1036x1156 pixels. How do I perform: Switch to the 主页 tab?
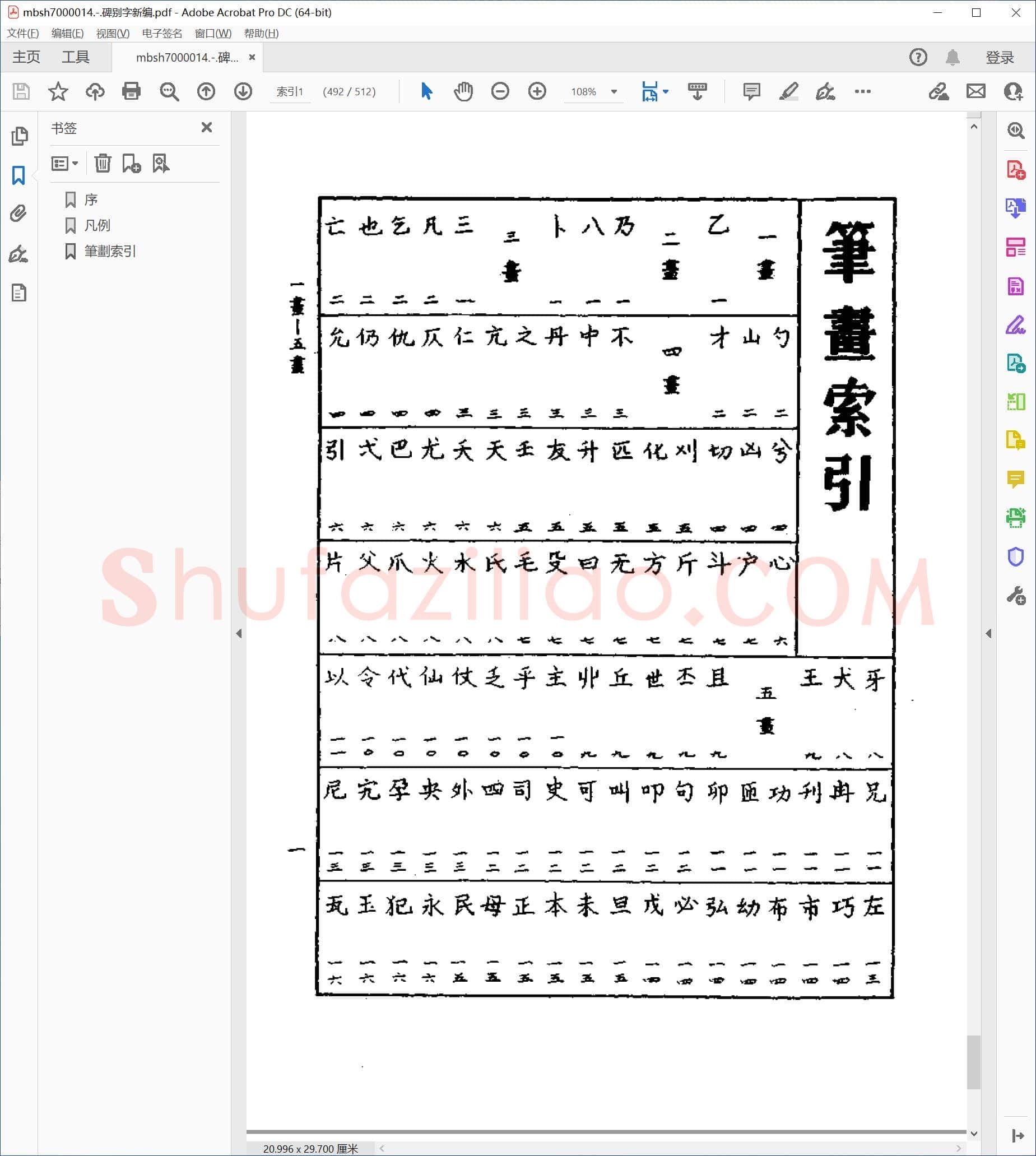(26, 57)
